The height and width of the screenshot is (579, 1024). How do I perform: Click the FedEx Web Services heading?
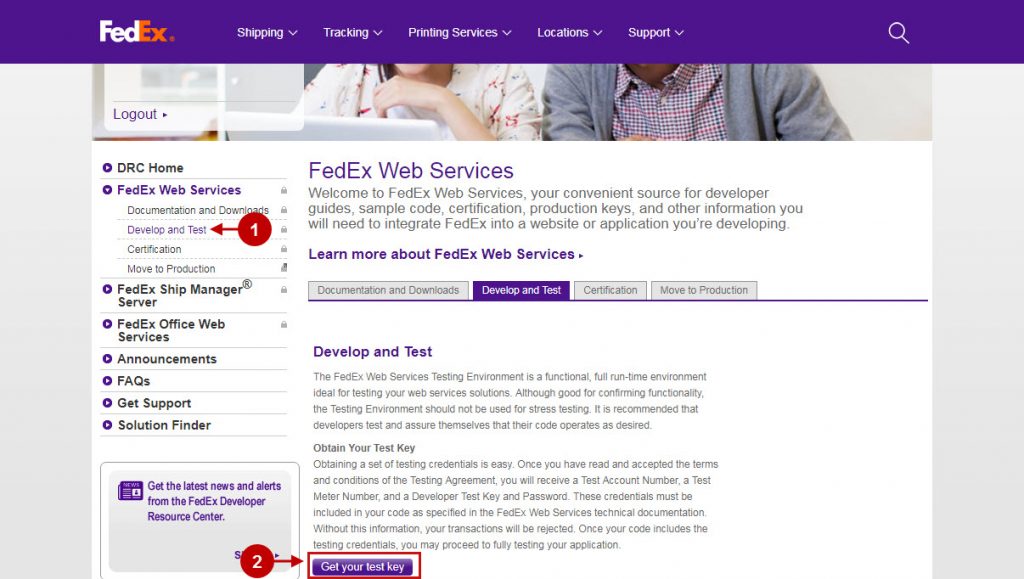tap(411, 170)
